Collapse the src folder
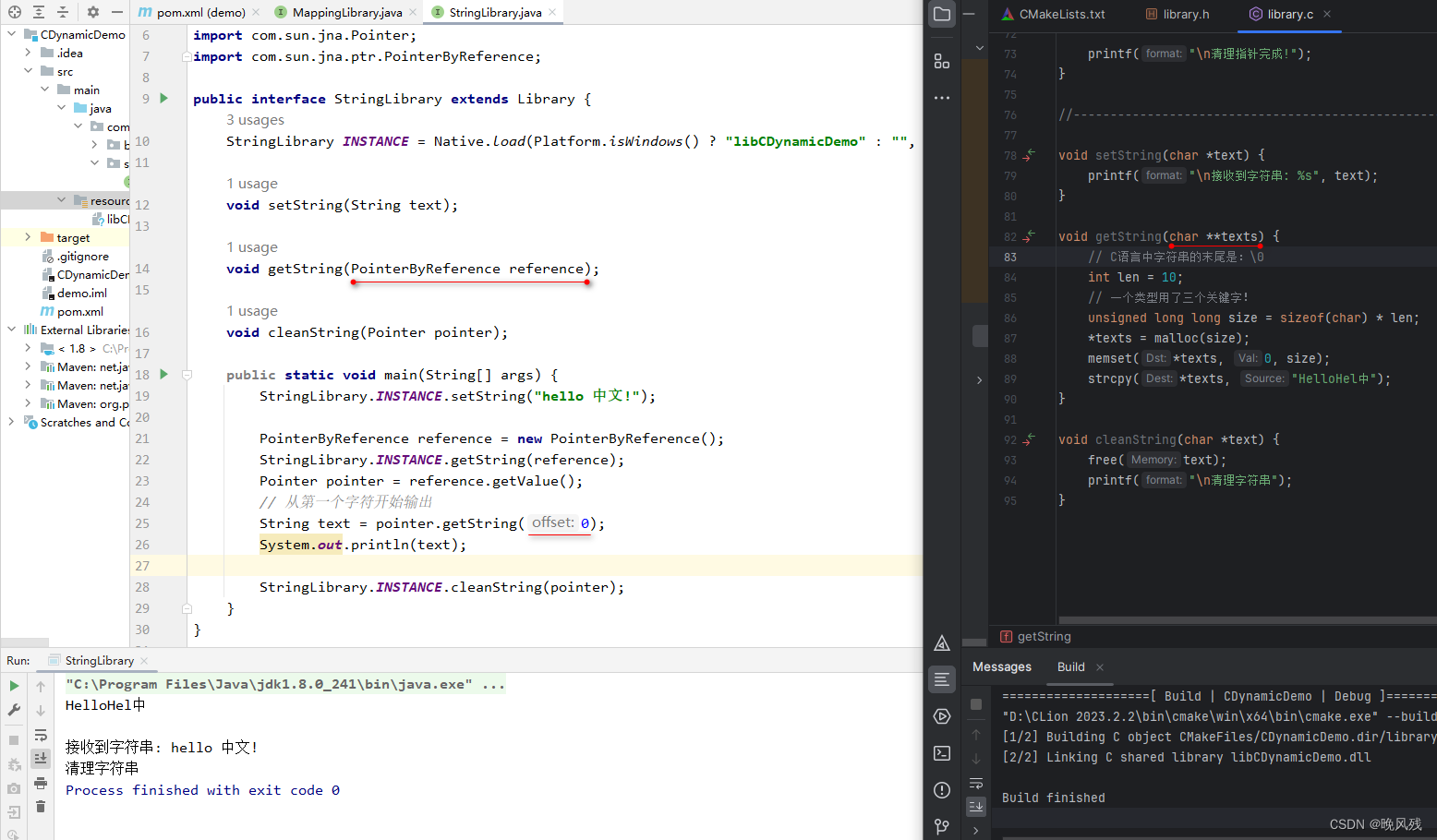Image resolution: width=1437 pixels, height=840 pixels. (28, 71)
